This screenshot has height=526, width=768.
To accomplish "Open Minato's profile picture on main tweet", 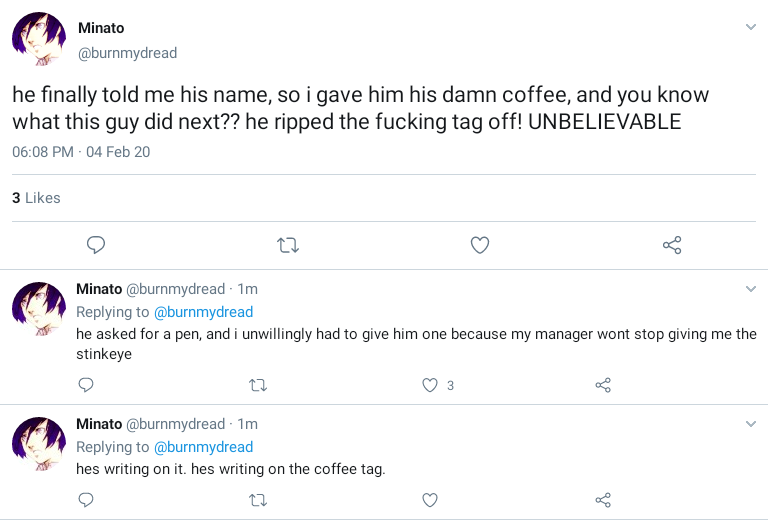I will click(x=39, y=40).
